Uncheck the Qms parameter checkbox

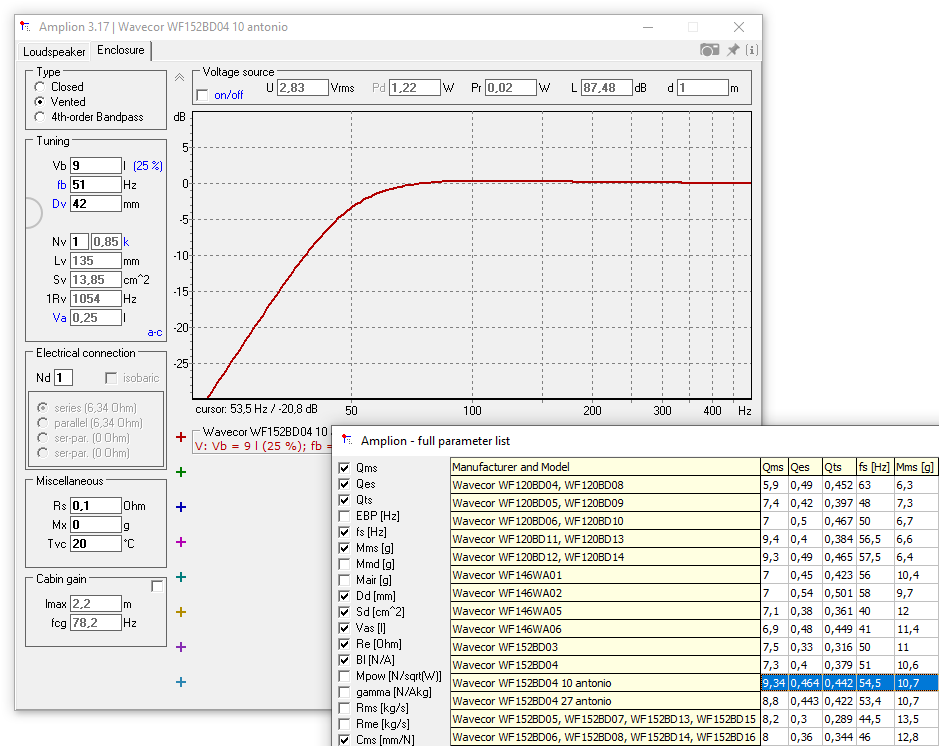pos(344,468)
